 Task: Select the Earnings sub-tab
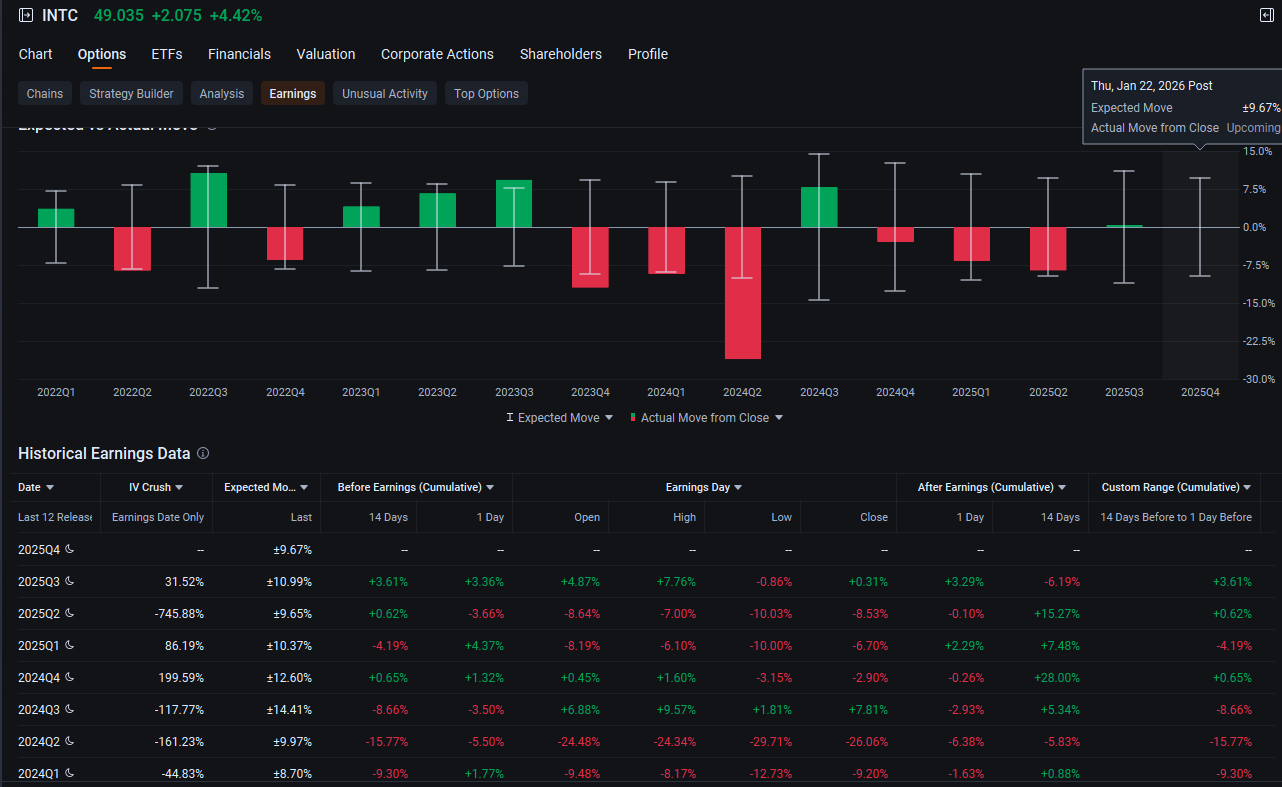[x=293, y=94]
